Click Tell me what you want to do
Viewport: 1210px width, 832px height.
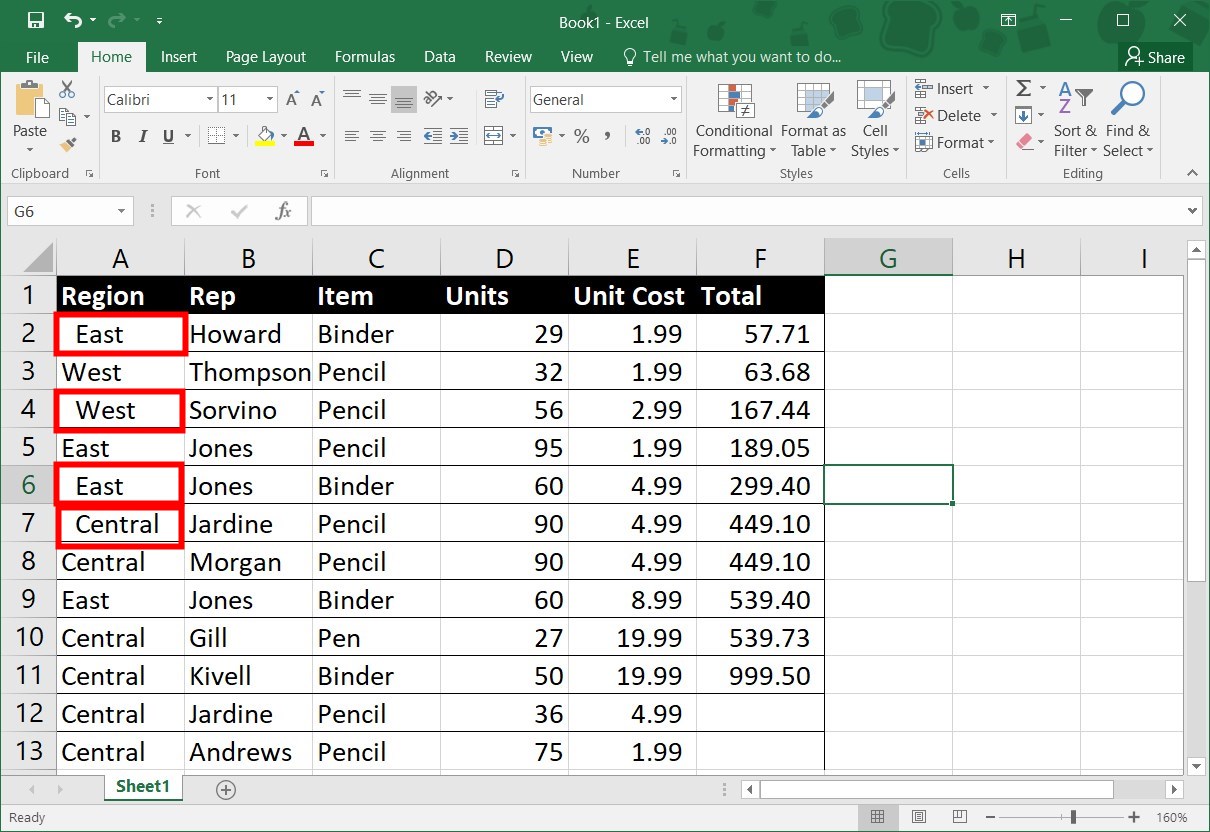(x=732, y=57)
